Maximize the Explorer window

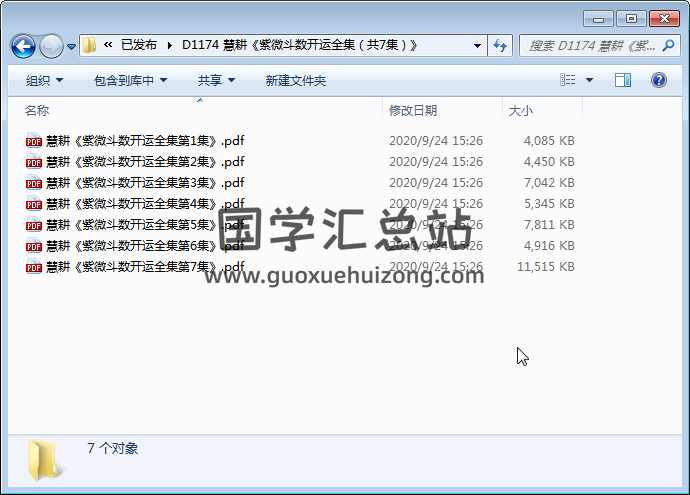pyautogui.click(x=631, y=18)
